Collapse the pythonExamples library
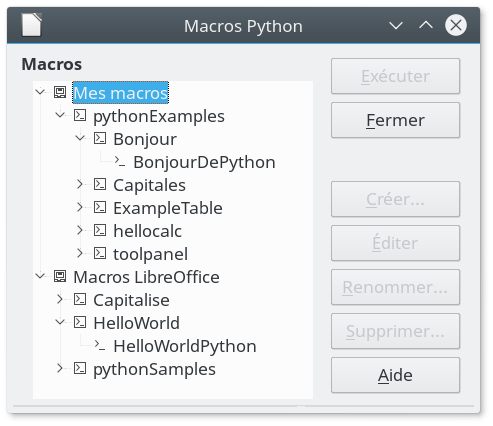Viewport: 493px width, 426px height. 60,115
